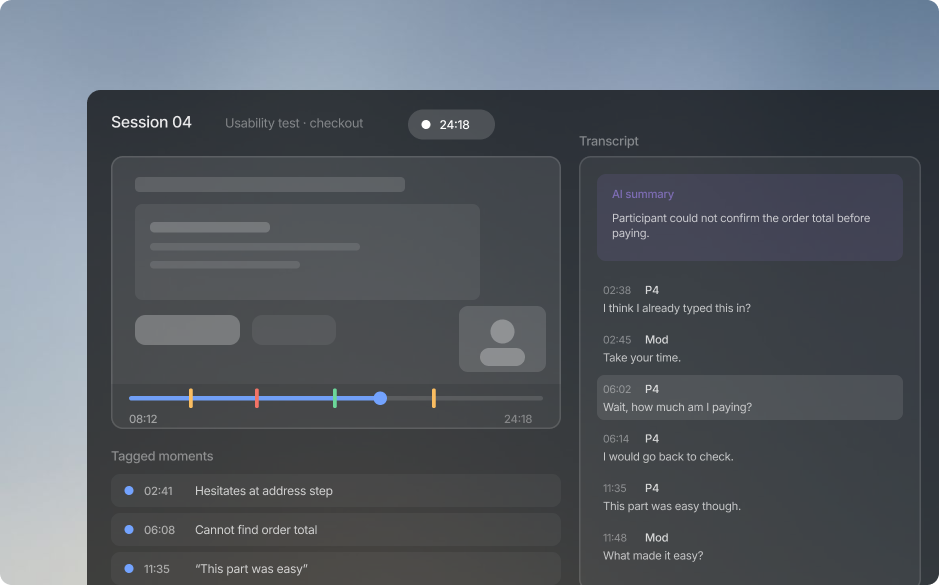Viewport: 939px width, 585px height.
Task: Select "Cannot find order total" tagged moment
Action: point(336,529)
